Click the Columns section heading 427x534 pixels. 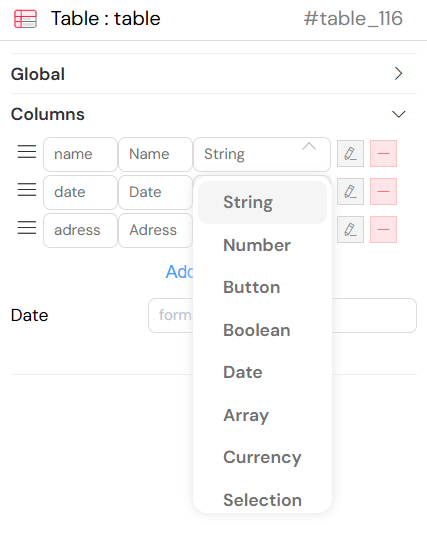48,114
